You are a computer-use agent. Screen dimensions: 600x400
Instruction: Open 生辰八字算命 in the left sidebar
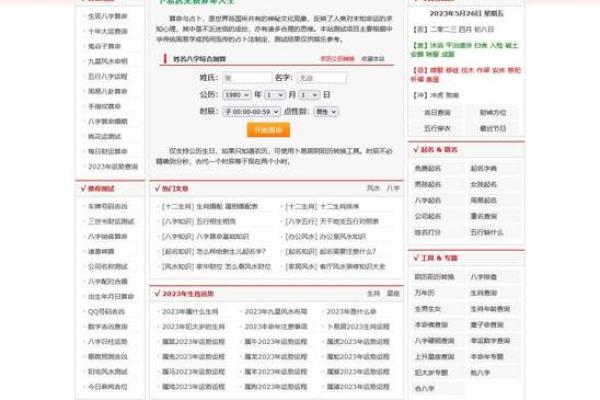108,16
